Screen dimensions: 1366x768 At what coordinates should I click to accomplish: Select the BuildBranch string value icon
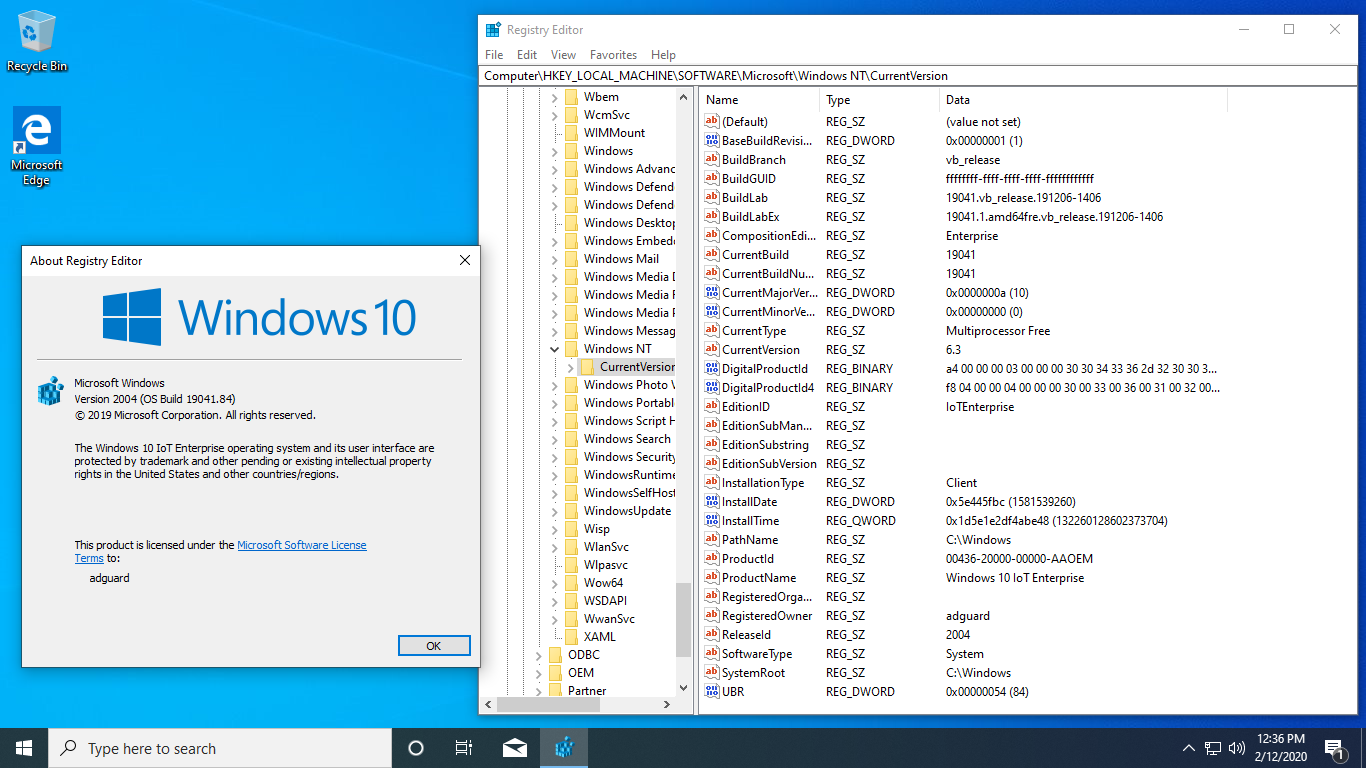click(x=712, y=160)
